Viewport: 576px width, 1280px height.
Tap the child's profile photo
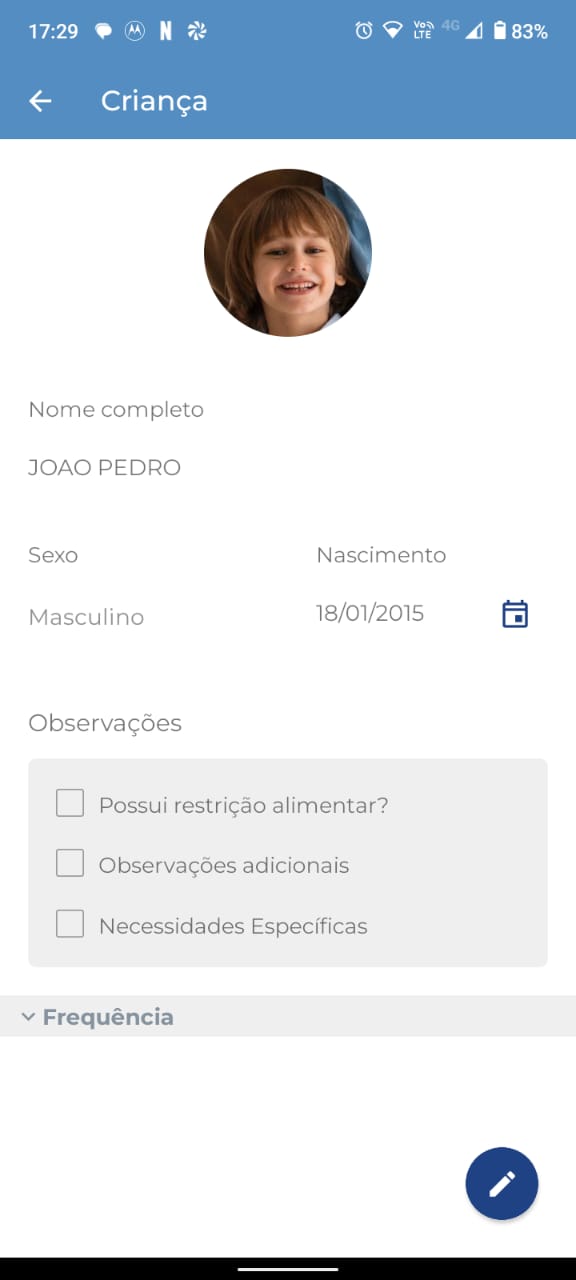tap(288, 252)
